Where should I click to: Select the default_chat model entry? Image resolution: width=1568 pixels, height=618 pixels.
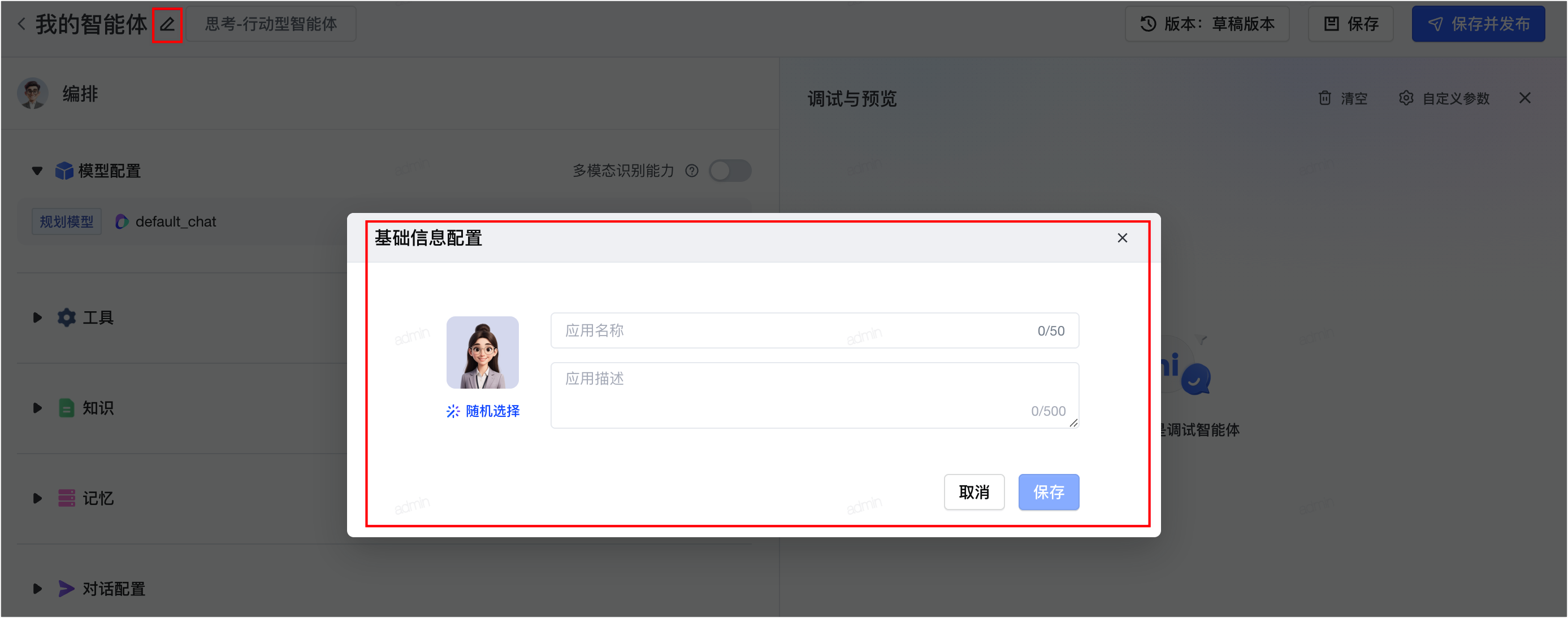(166, 221)
